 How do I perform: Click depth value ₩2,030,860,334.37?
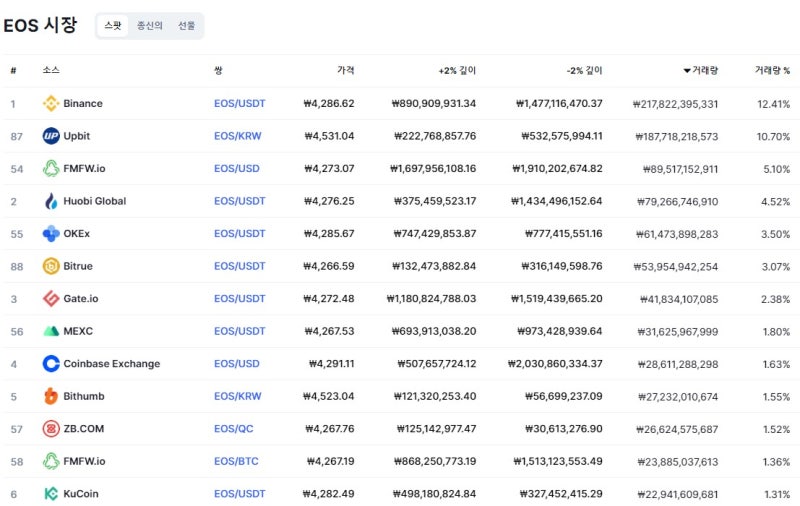pos(555,364)
